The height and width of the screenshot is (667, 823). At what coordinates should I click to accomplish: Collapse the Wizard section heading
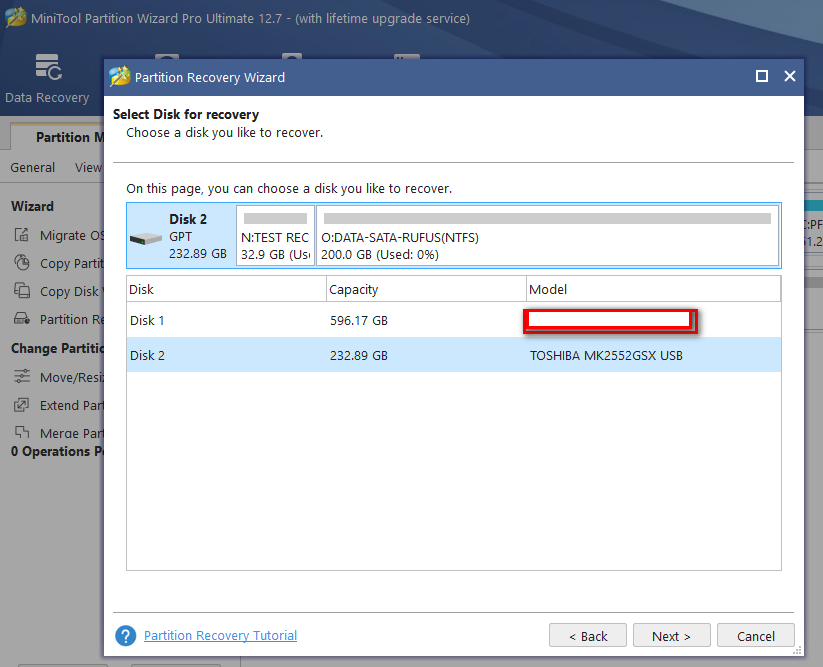point(32,206)
